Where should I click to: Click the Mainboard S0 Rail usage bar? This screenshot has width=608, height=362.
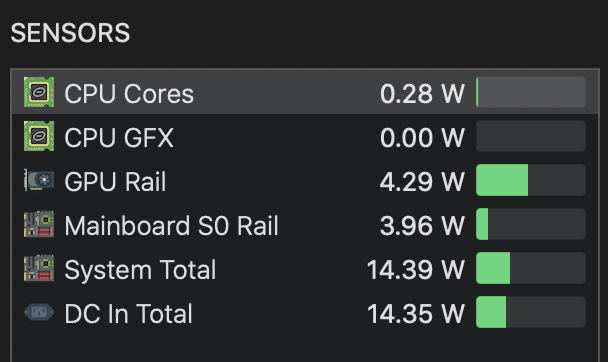(531, 224)
